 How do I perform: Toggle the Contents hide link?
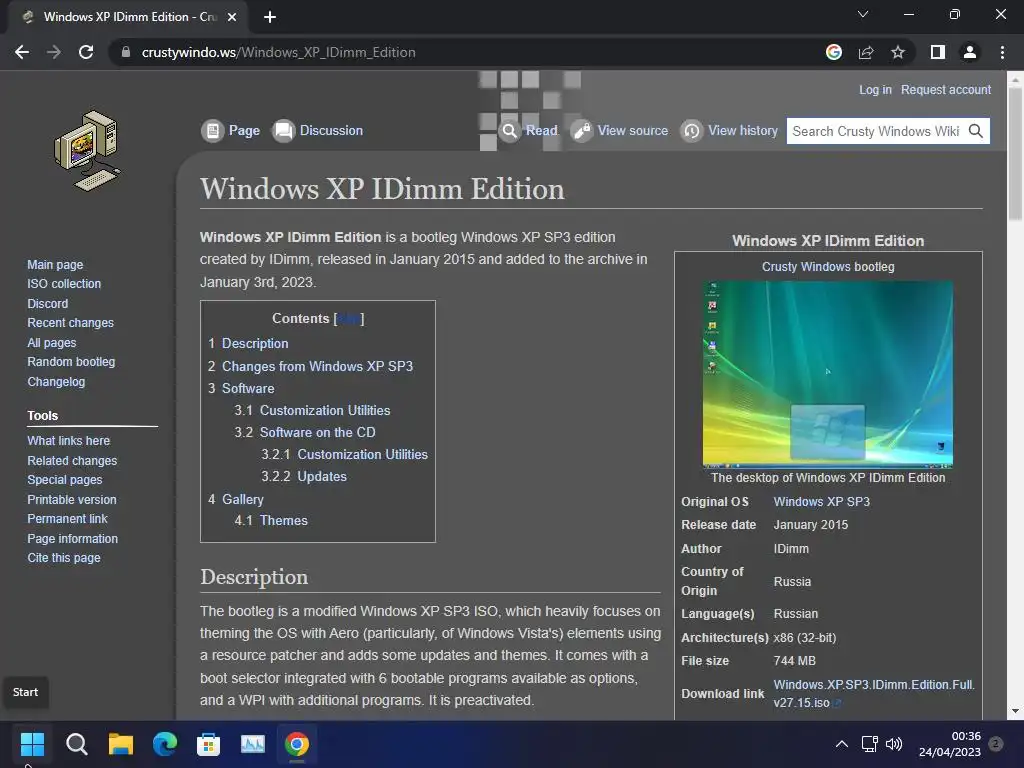point(349,319)
